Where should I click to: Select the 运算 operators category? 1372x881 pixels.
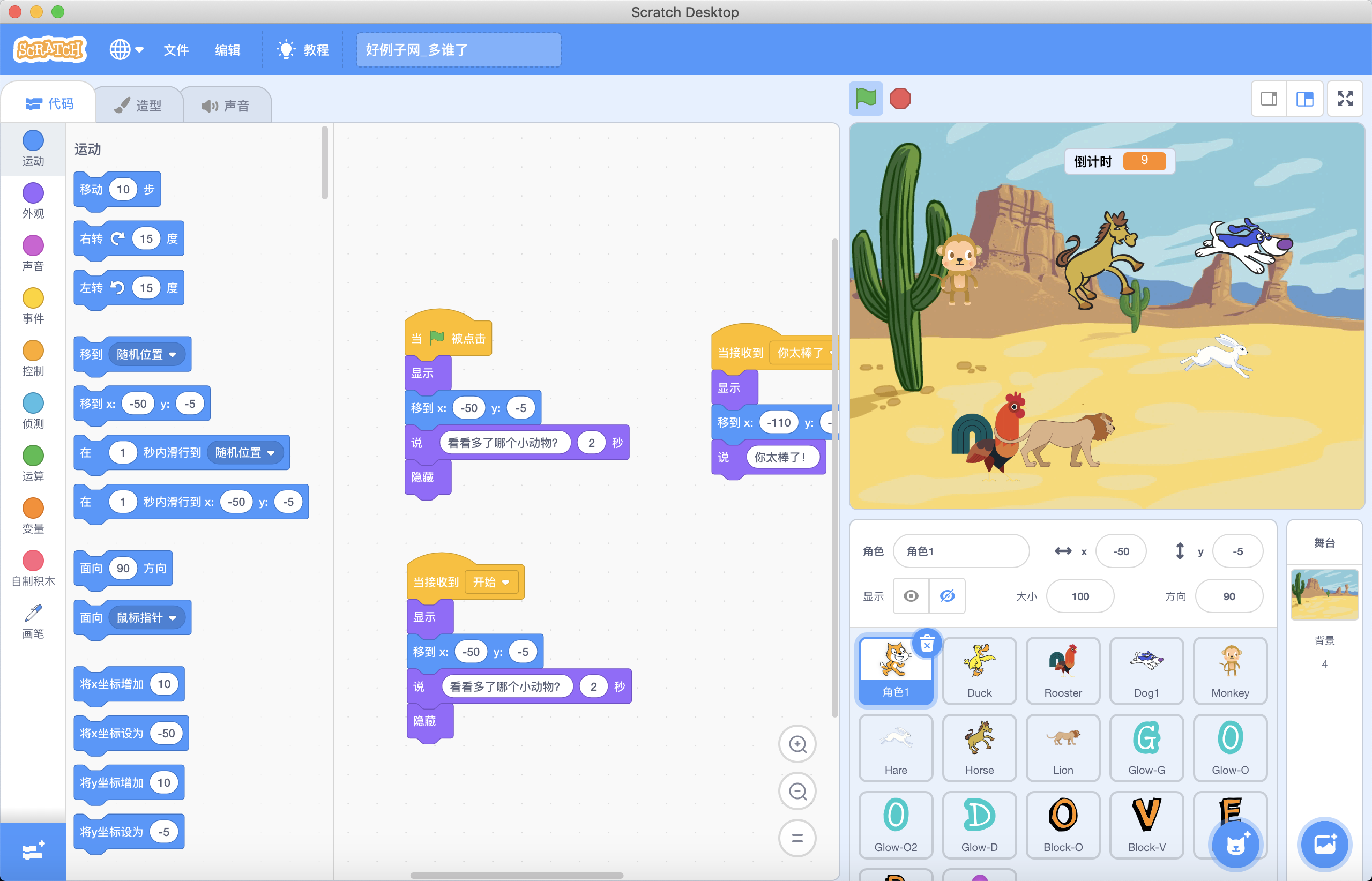(33, 464)
